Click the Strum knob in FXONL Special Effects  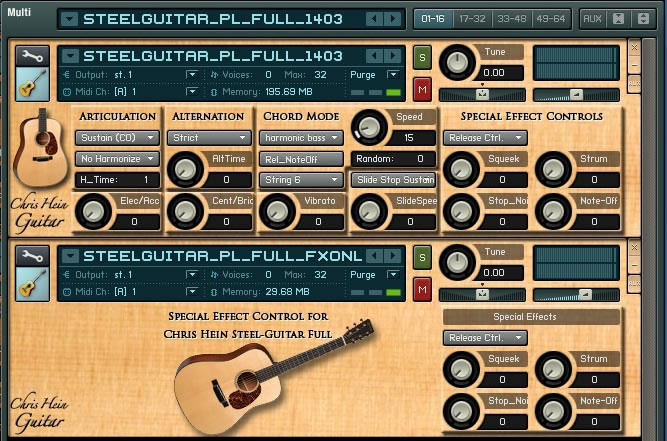coord(553,369)
